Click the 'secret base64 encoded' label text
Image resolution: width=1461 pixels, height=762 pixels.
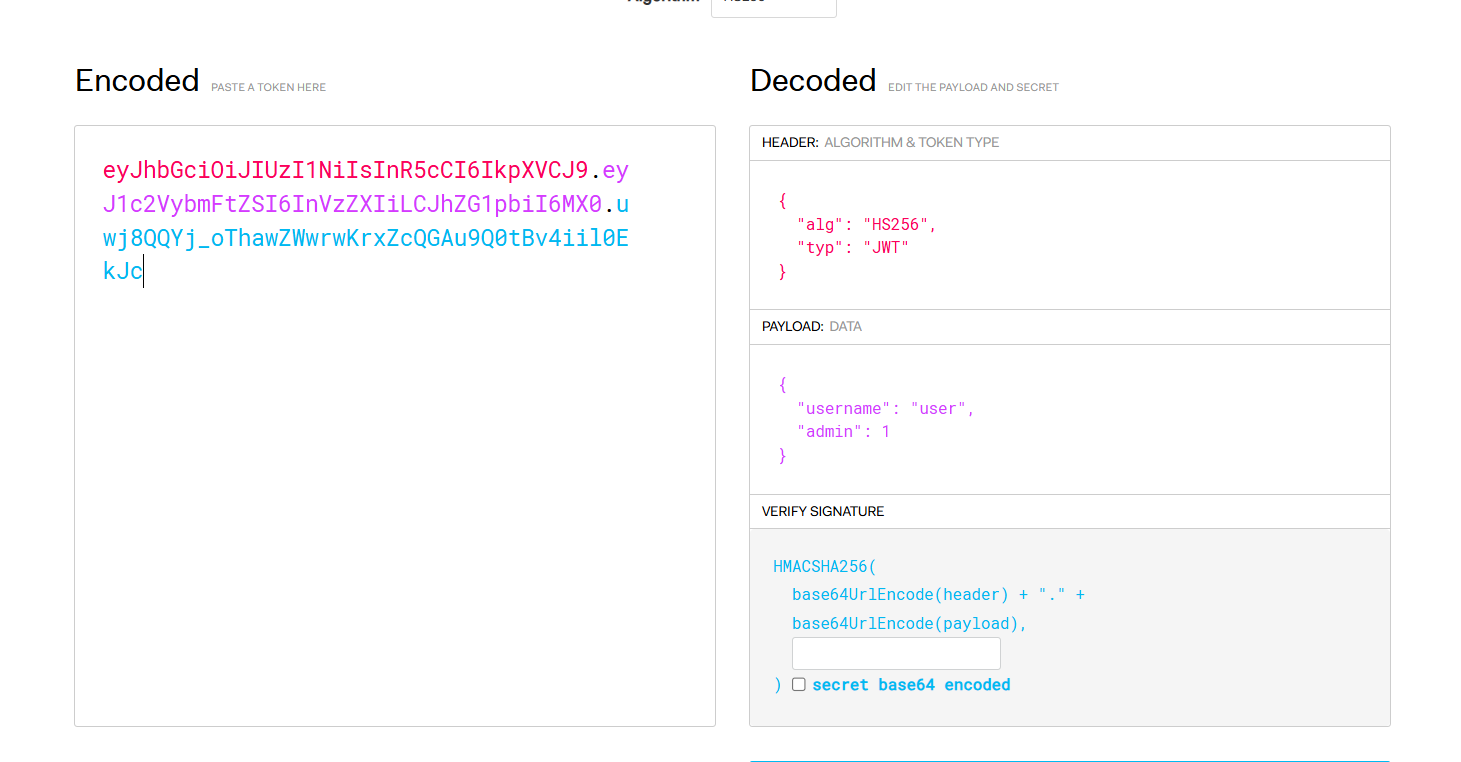pos(910,685)
